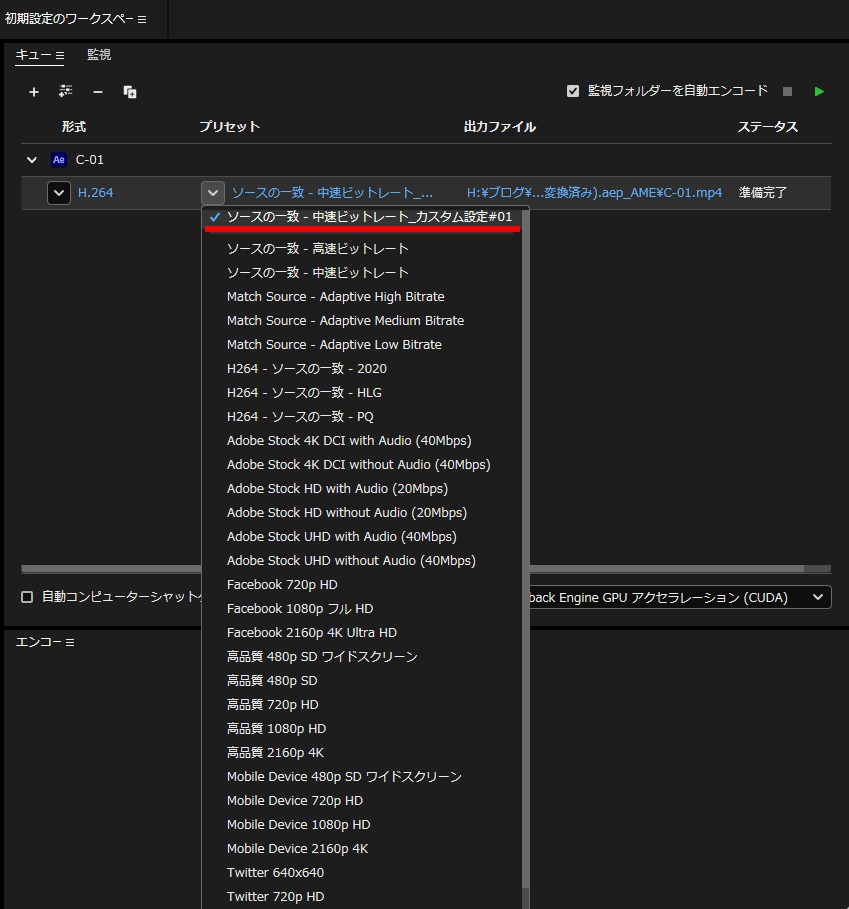This screenshot has width=849, height=909.
Task: Open the format dropdown next to H.264
Action: tap(59, 193)
